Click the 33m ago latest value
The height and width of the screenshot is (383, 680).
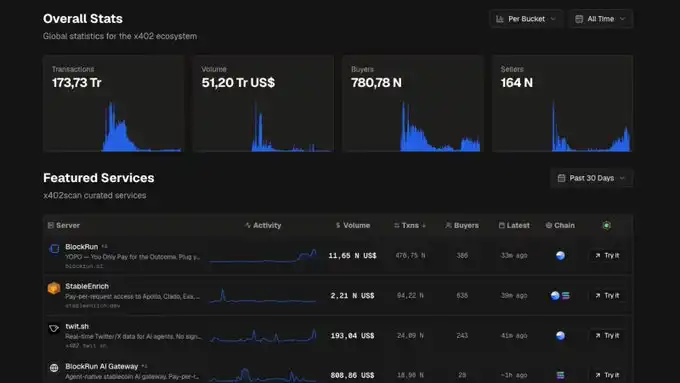pyautogui.click(x=514, y=255)
